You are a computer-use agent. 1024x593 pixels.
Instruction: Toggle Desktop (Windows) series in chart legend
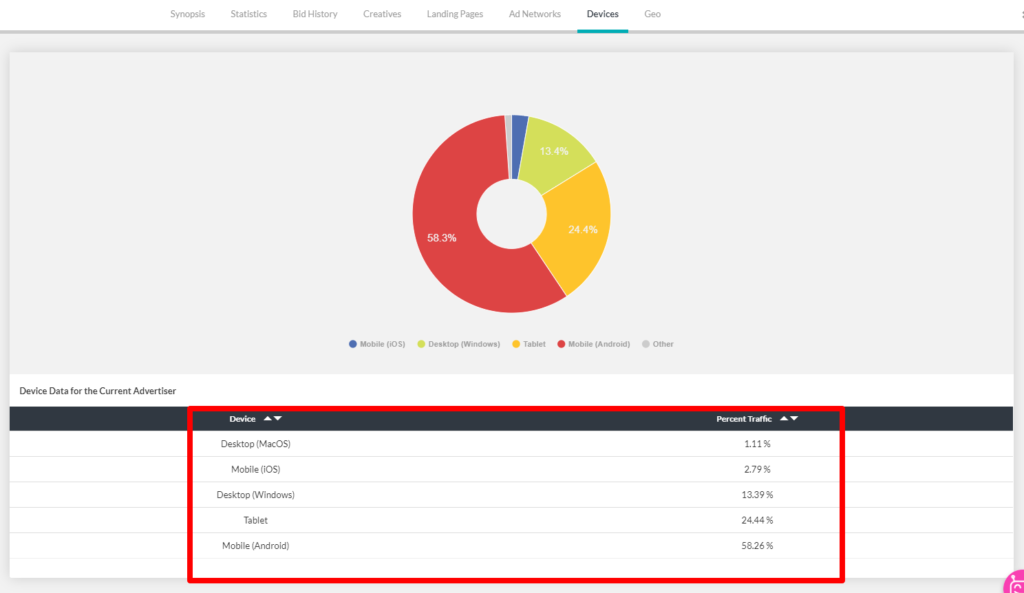point(458,344)
